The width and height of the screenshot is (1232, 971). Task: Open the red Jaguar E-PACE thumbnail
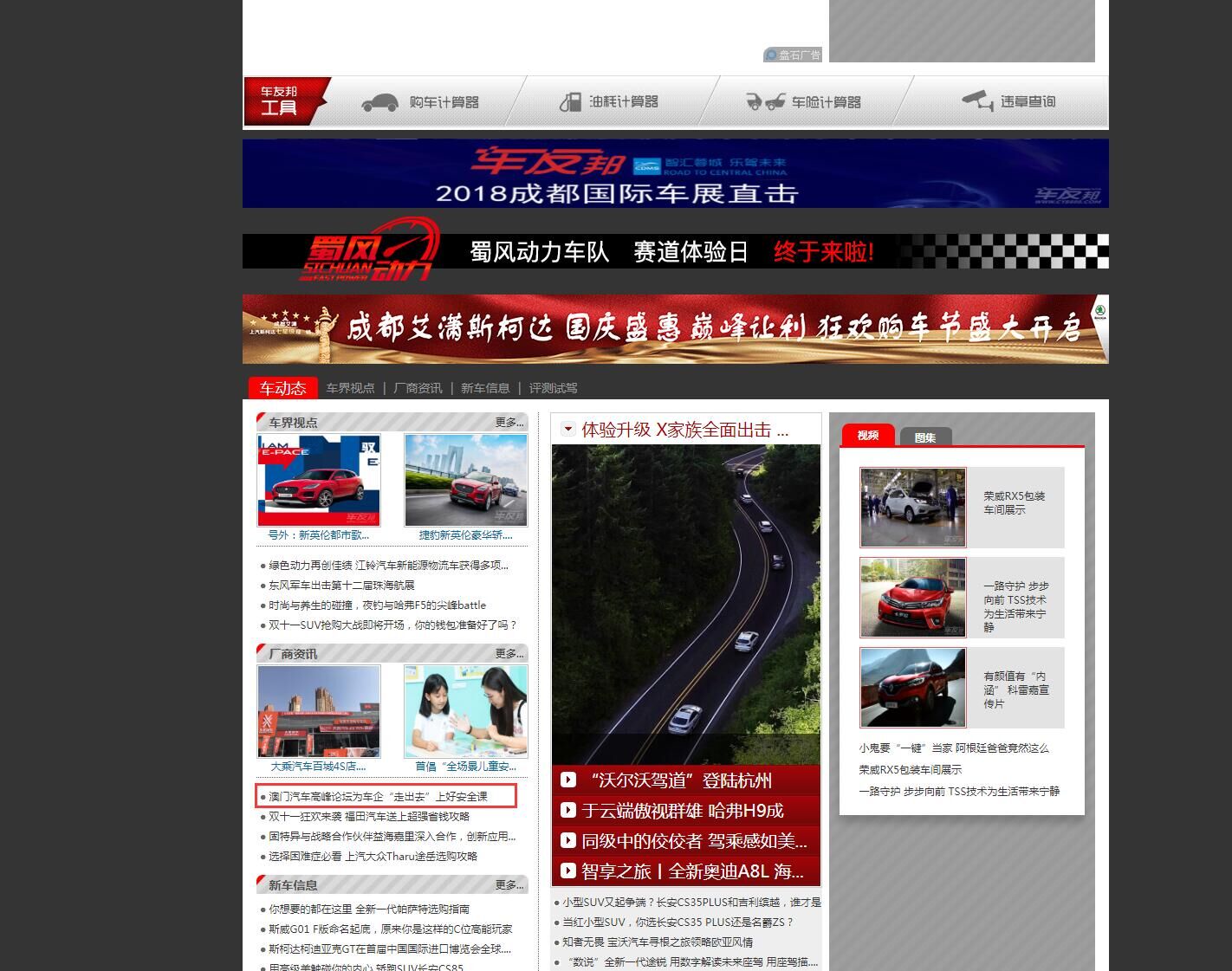click(319, 480)
